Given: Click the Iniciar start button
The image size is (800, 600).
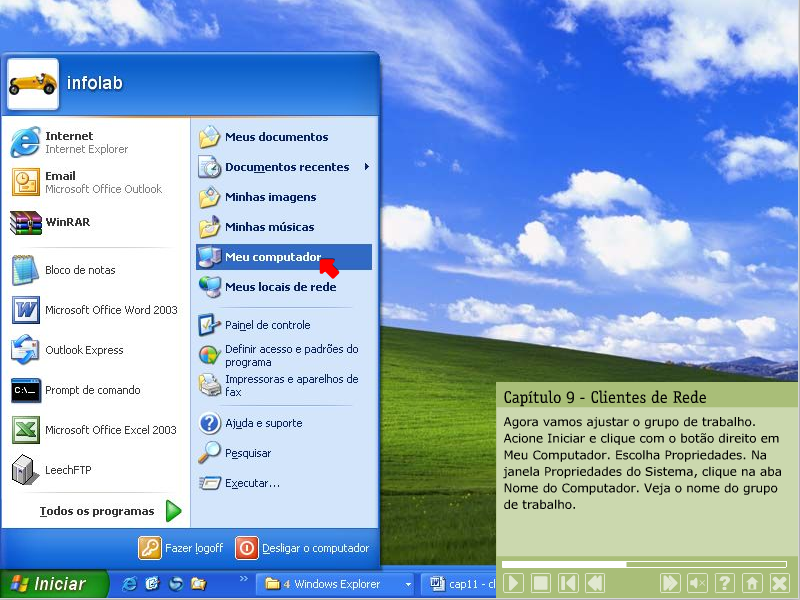Looking at the screenshot, I should 52,584.
